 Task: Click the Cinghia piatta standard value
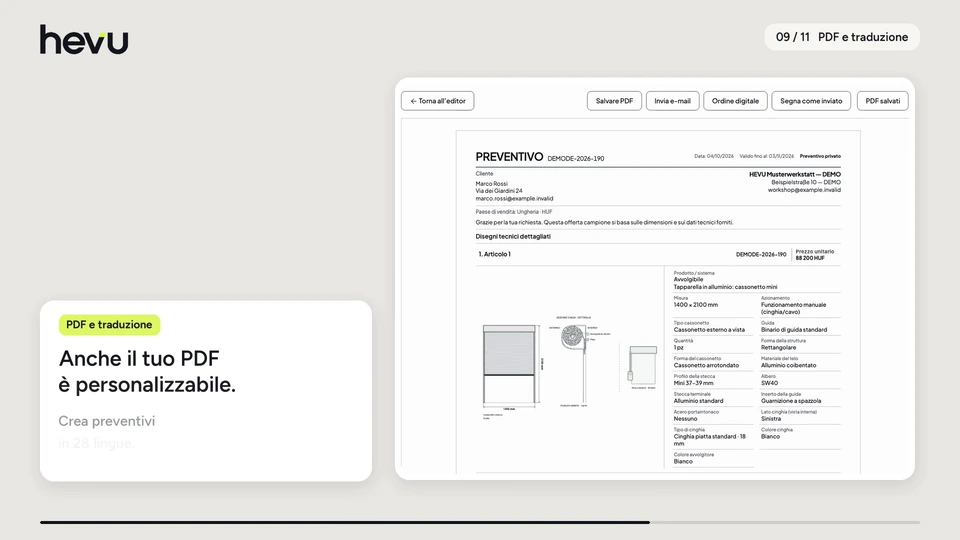(x=710, y=440)
